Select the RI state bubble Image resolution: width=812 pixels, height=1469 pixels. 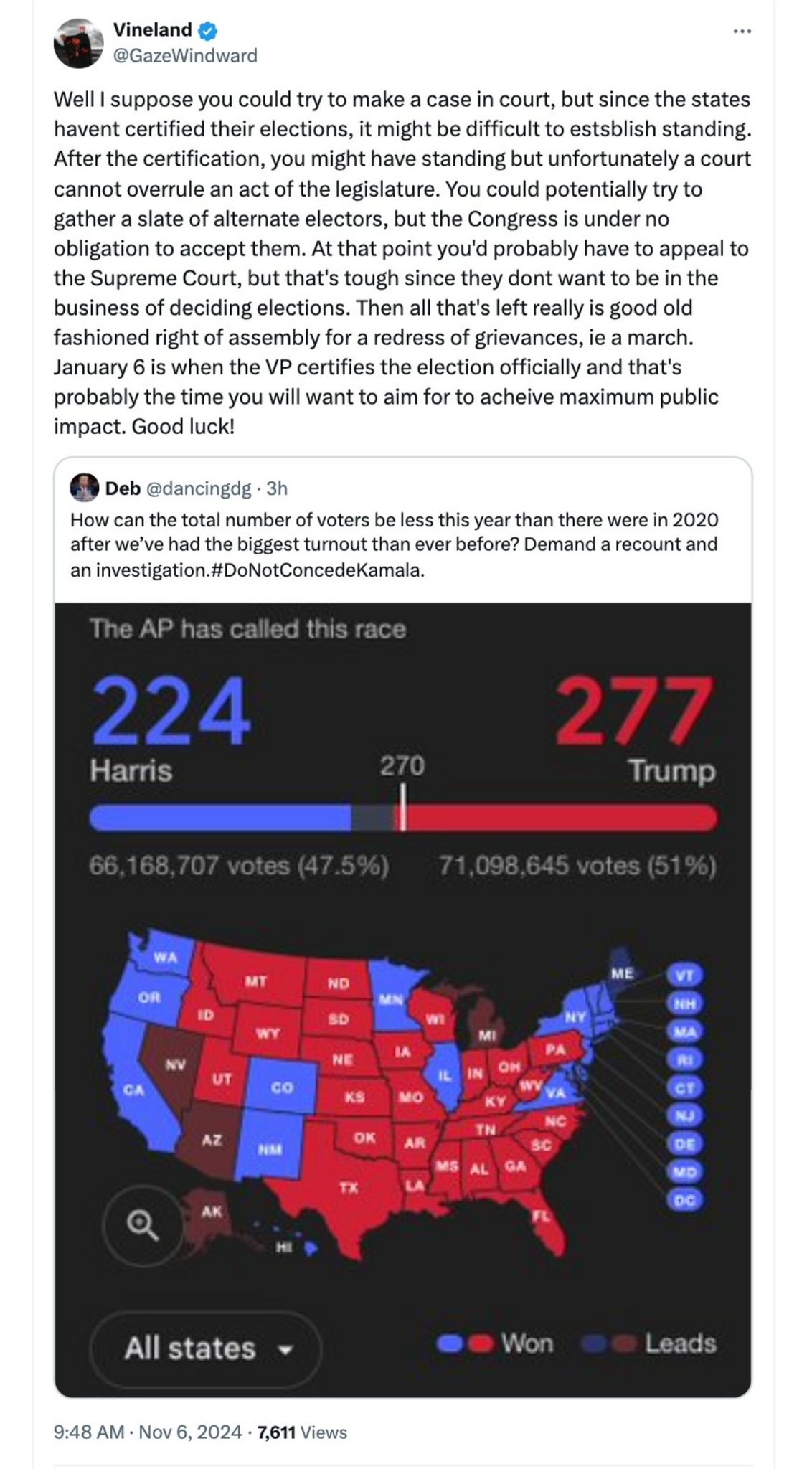684,1059
